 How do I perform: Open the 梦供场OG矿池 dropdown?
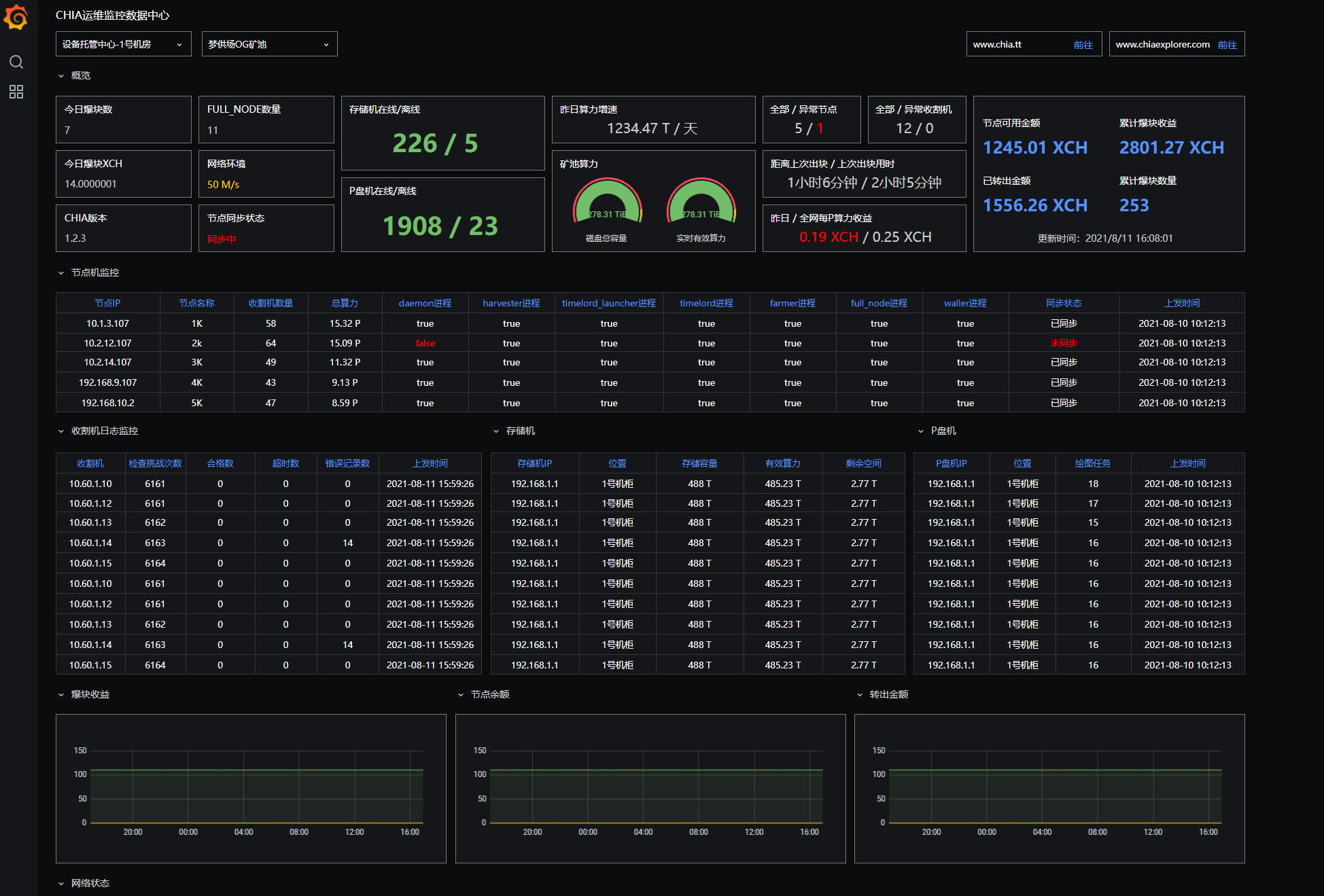point(270,44)
